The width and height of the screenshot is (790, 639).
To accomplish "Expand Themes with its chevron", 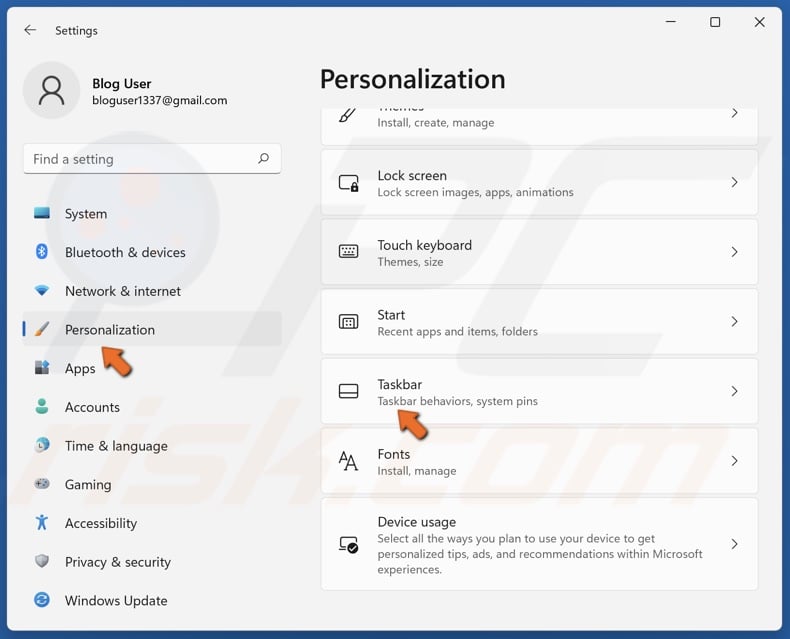I will click(735, 113).
